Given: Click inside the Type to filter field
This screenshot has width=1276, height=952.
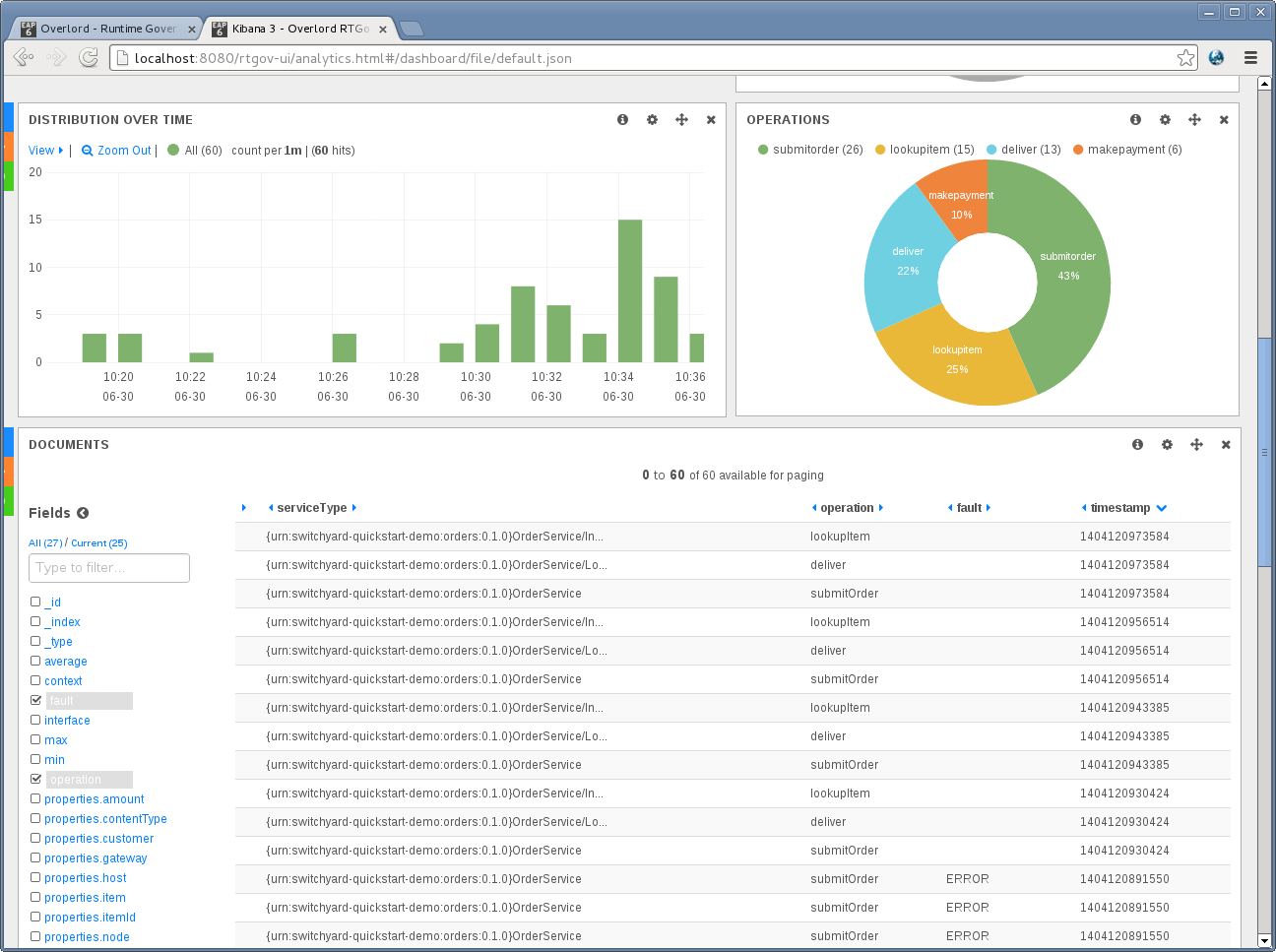Looking at the screenshot, I should coord(108,568).
